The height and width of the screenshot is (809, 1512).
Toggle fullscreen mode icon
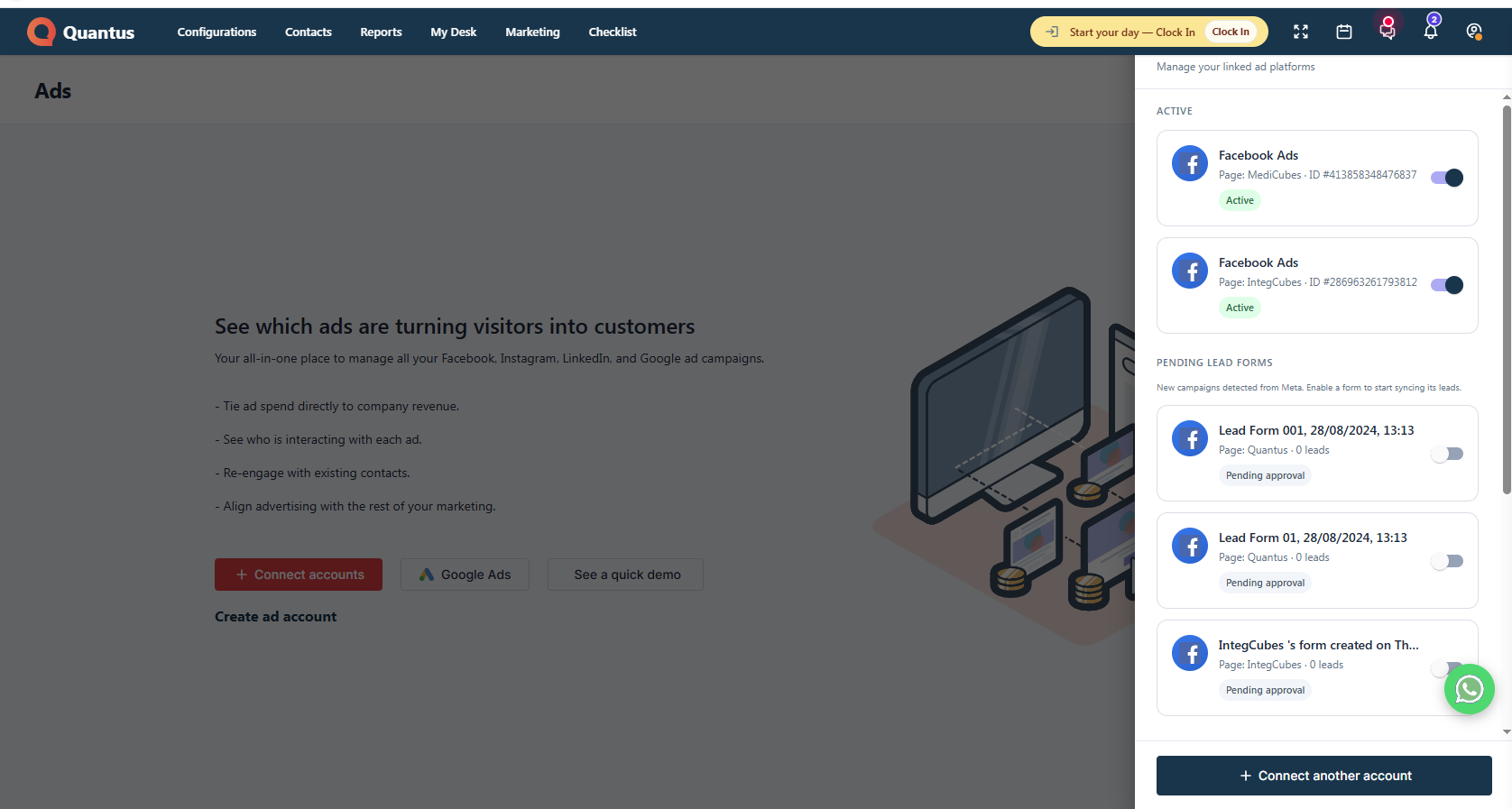[1301, 32]
